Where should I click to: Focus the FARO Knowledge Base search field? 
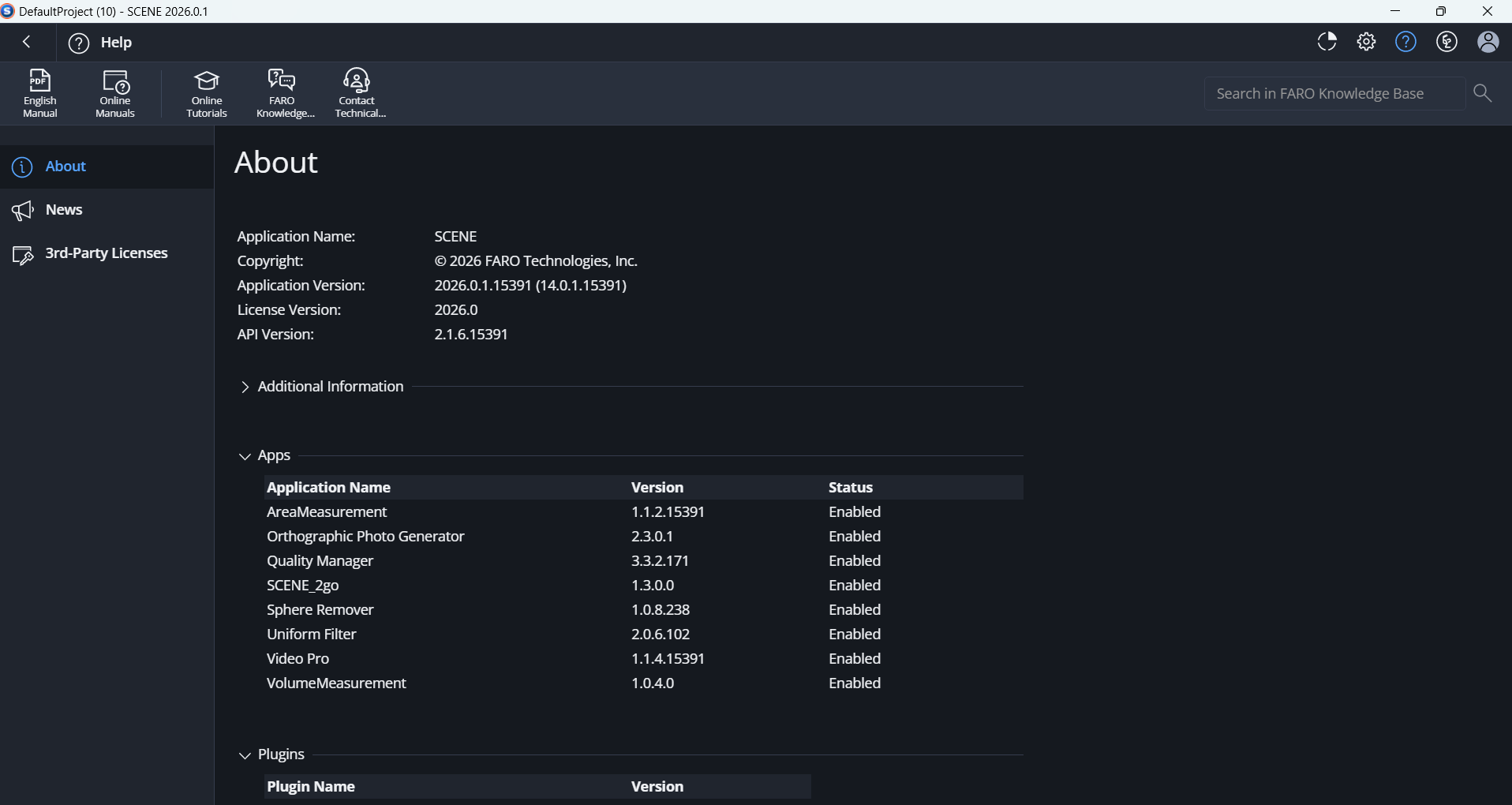[x=1334, y=93]
